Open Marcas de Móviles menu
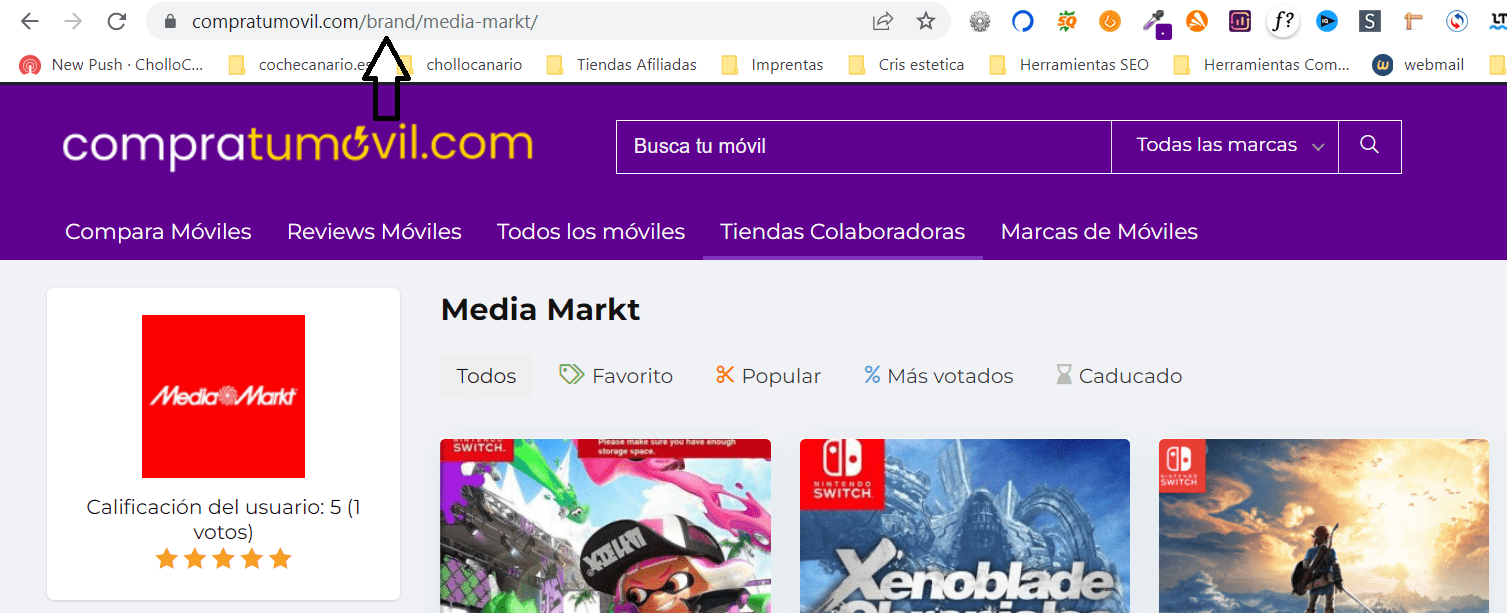Screen dimensions: 1507x613 coord(1099,232)
